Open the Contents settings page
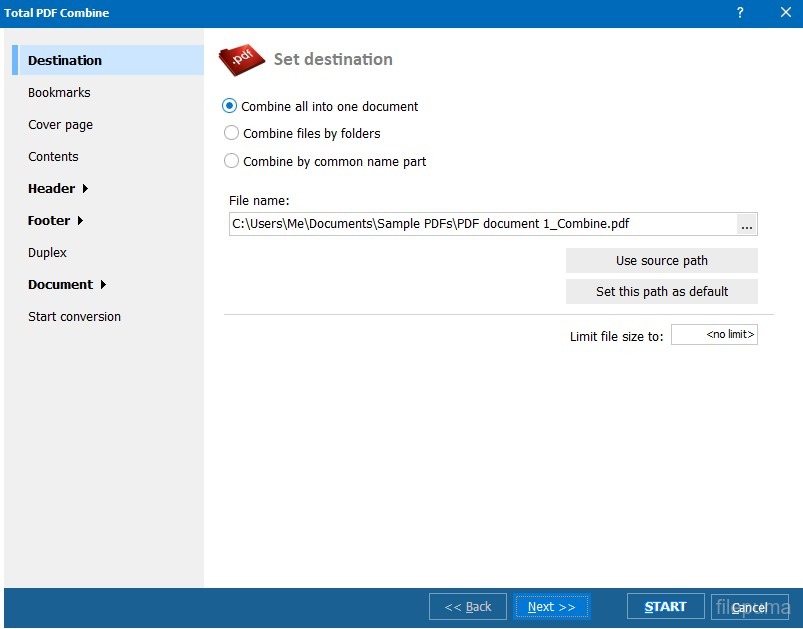 click(x=53, y=157)
